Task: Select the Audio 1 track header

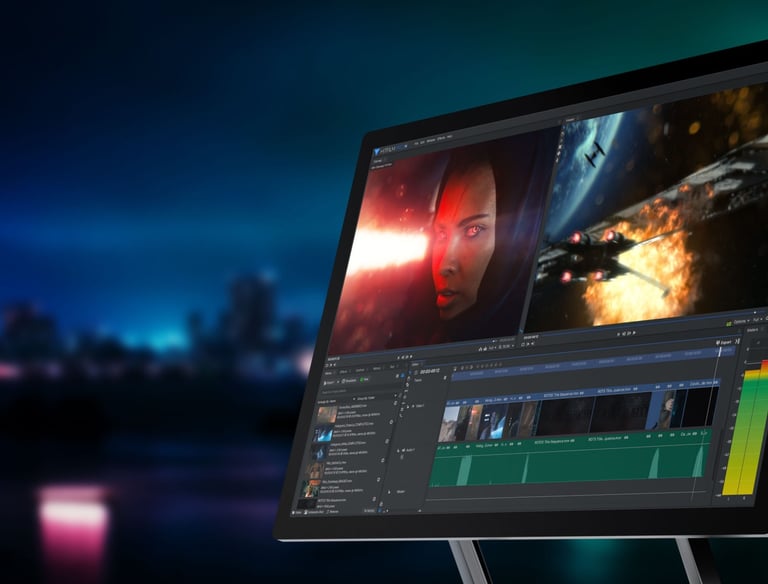Action: click(407, 450)
